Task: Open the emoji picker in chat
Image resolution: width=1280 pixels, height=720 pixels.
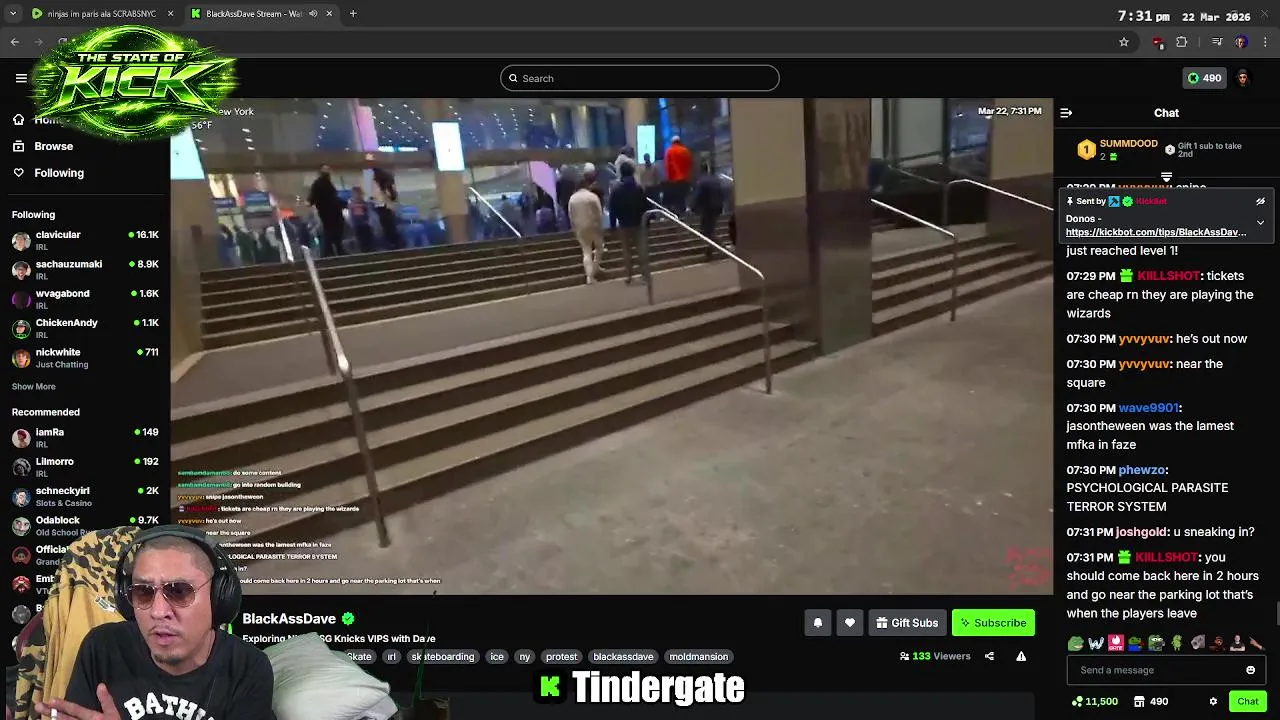Action: click(x=1250, y=670)
